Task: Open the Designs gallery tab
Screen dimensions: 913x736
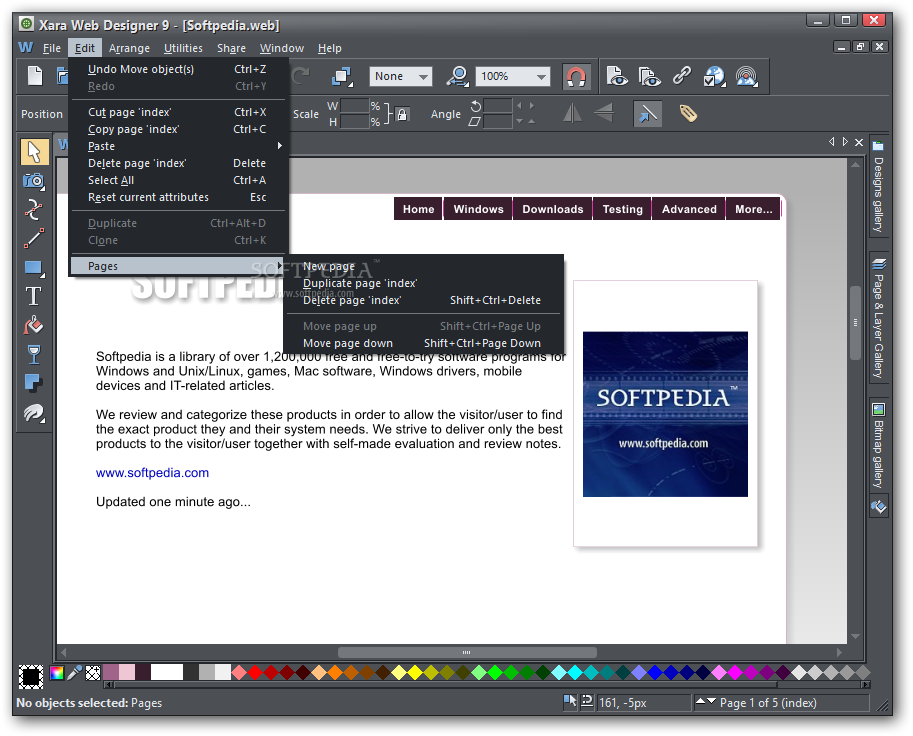Action: 878,186
